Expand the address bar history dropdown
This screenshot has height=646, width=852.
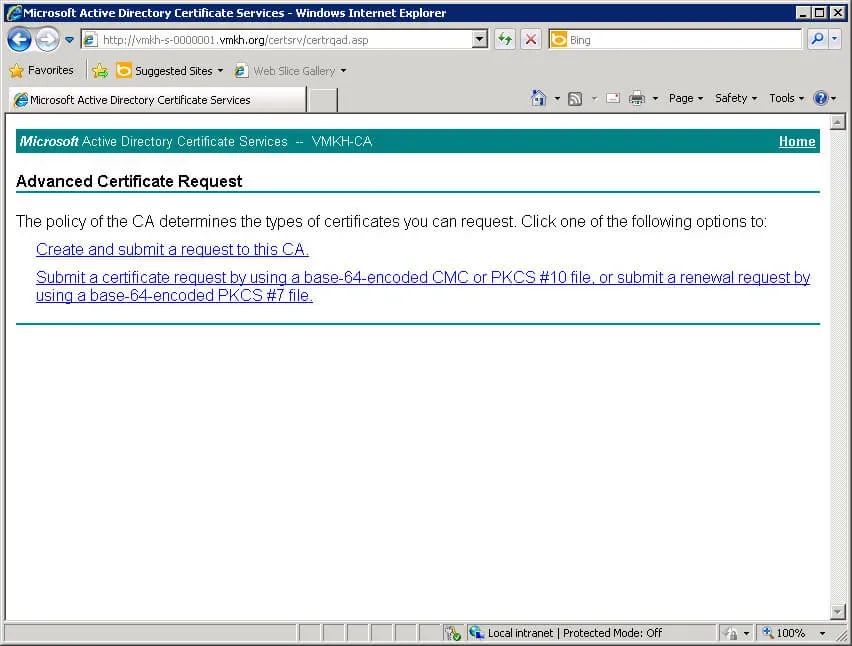point(479,40)
